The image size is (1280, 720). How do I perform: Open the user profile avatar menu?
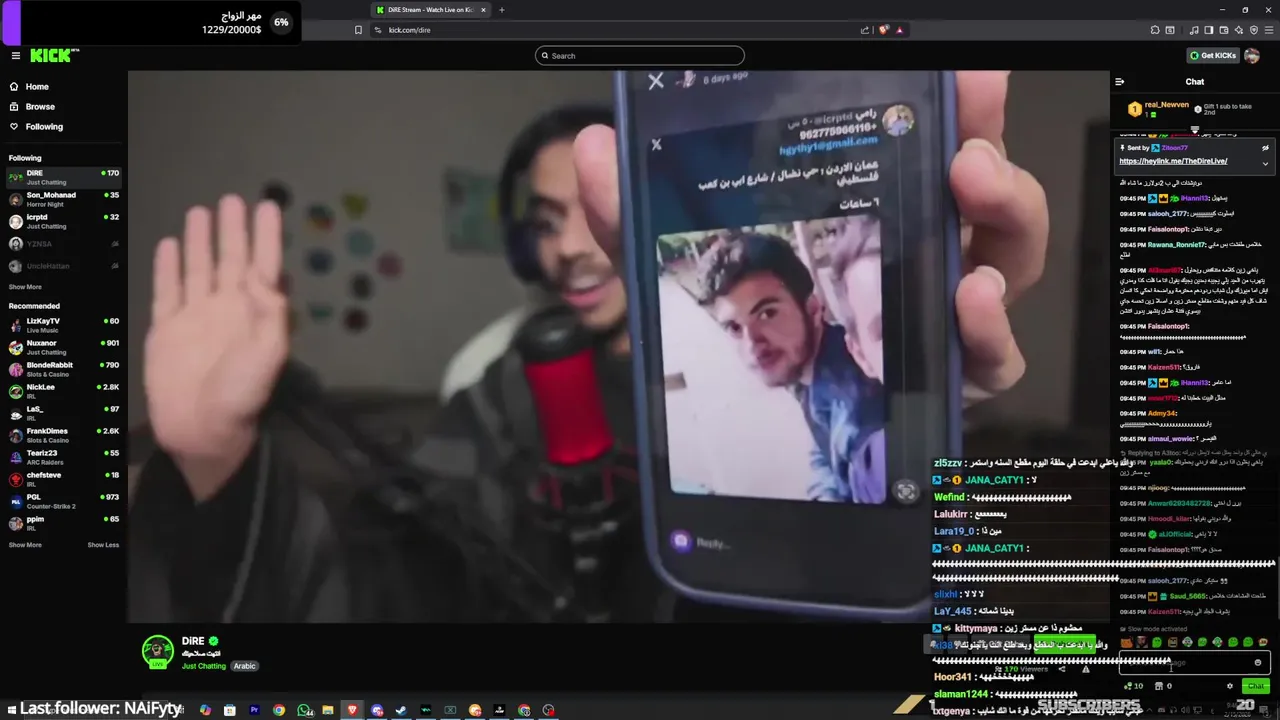click(1252, 56)
